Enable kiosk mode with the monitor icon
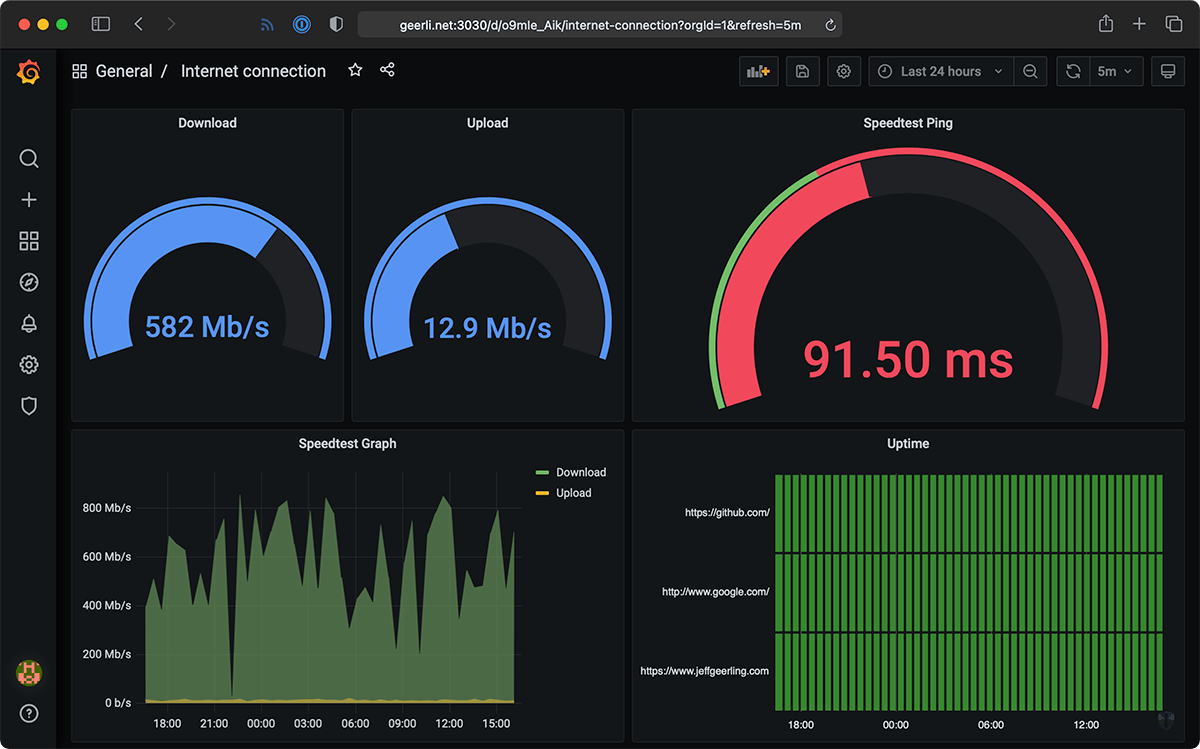The height and width of the screenshot is (749, 1200). (x=1167, y=71)
